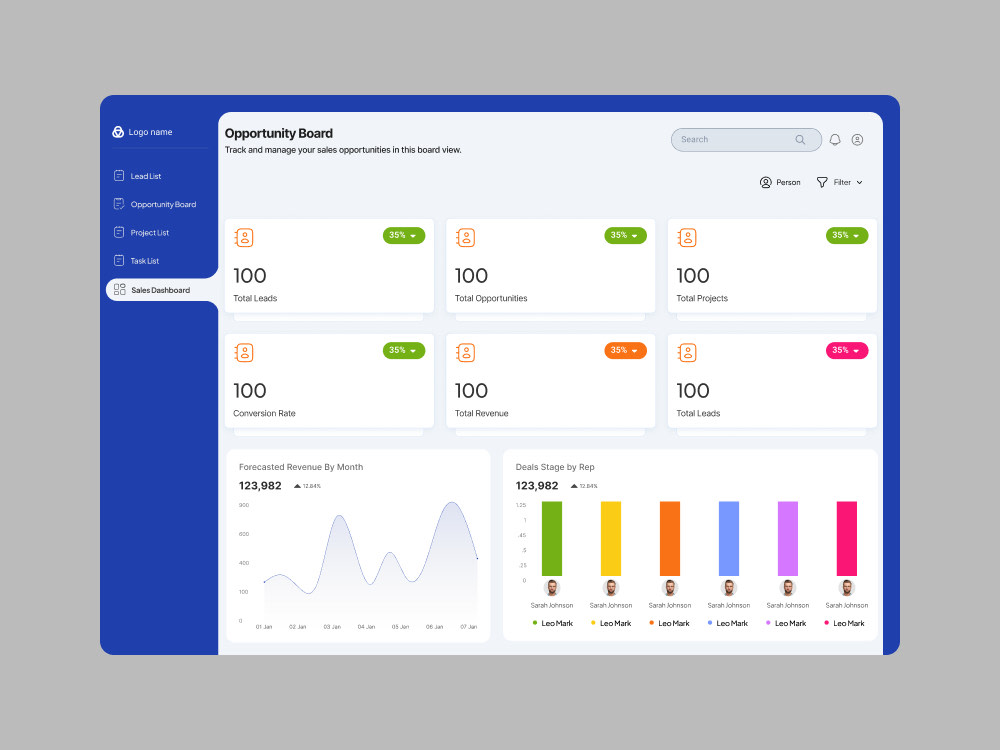Select Sales Dashboard menu item
The height and width of the screenshot is (750, 1000).
[161, 290]
